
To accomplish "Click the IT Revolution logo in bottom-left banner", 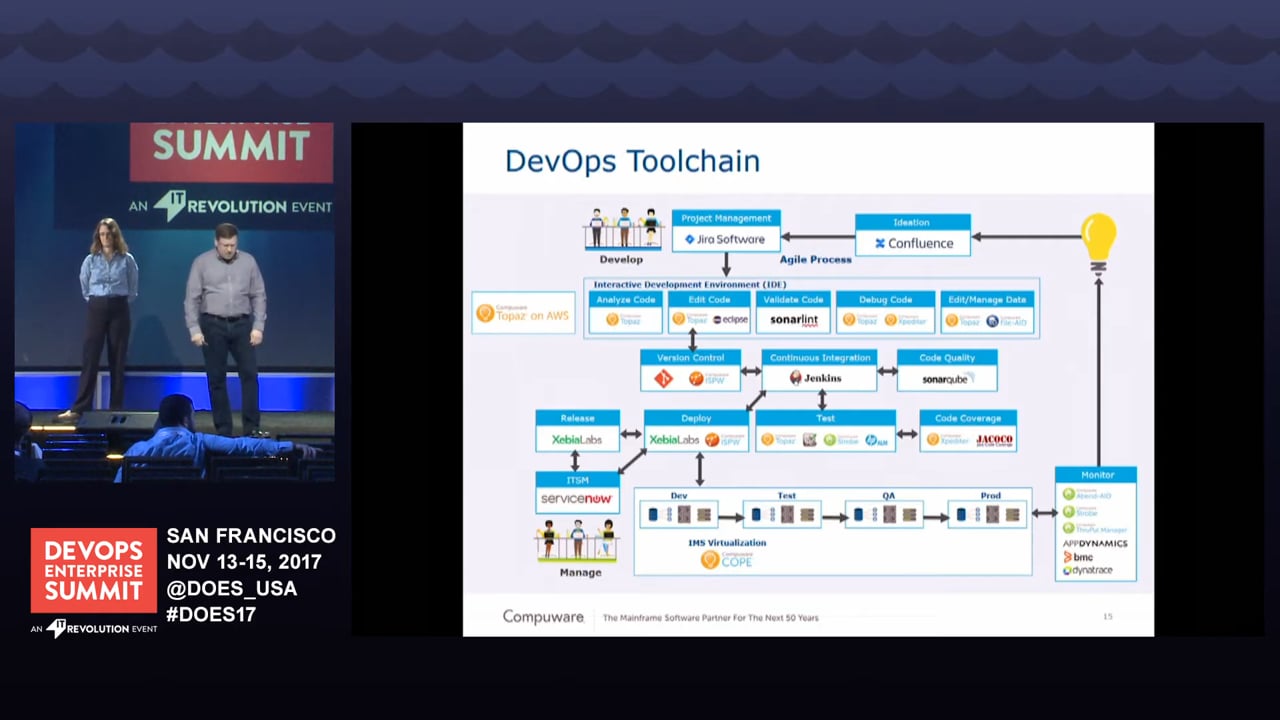I will 94,629.
